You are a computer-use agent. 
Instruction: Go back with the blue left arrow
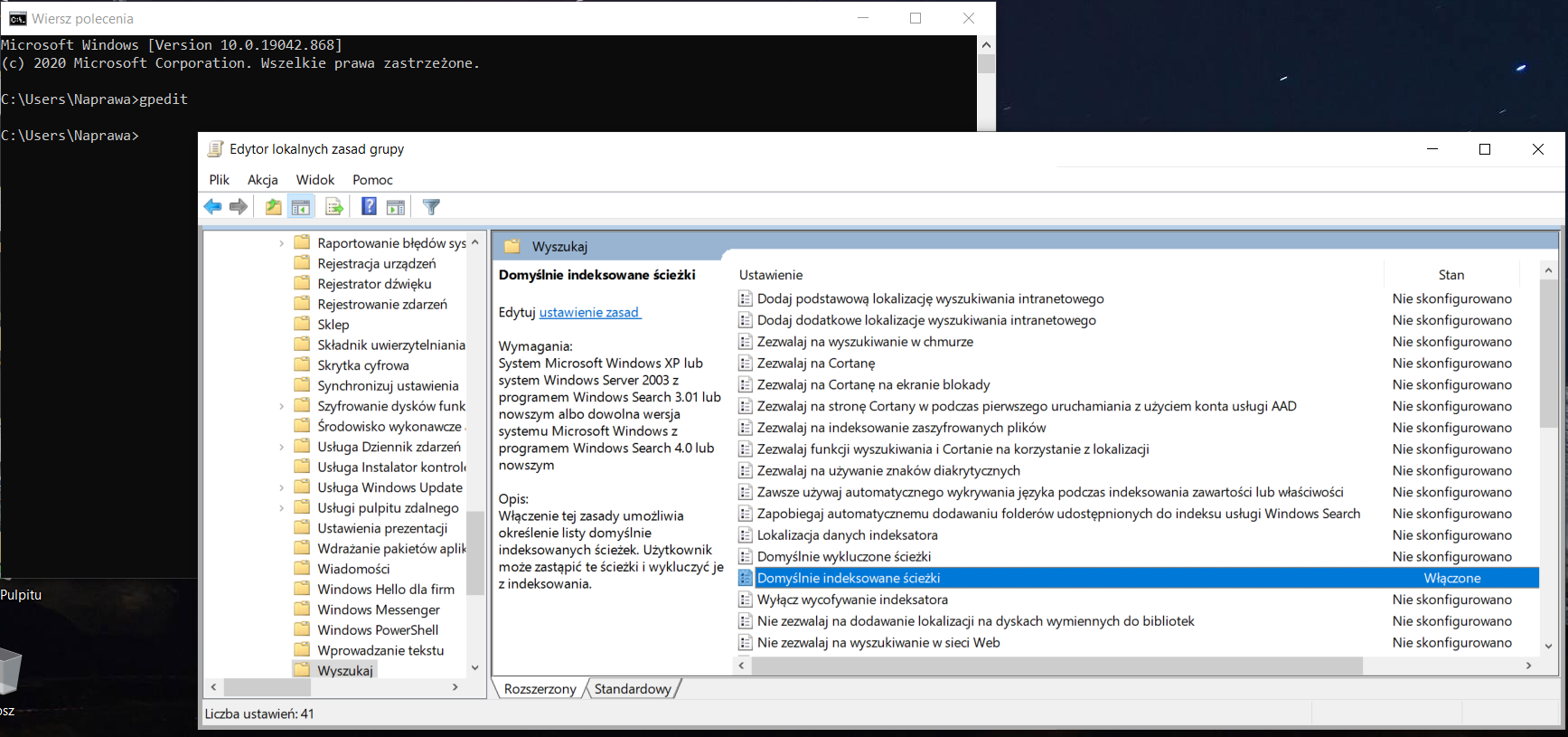tap(212, 207)
